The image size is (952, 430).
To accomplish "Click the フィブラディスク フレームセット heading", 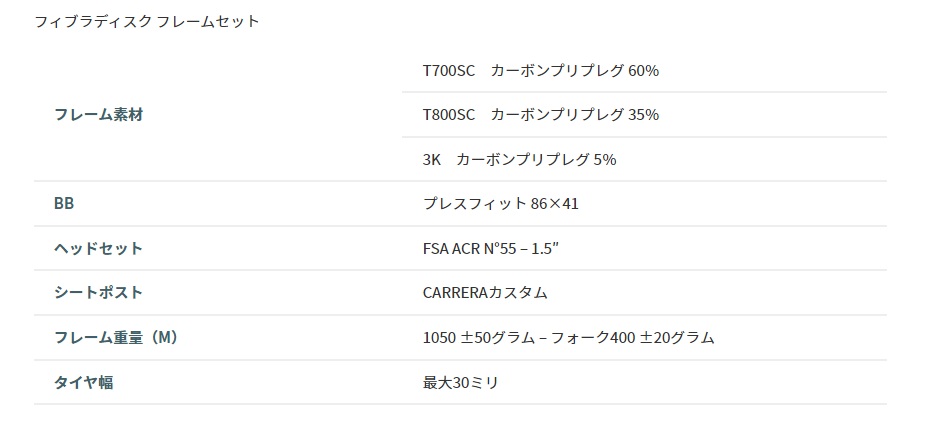I will tap(147, 21).
